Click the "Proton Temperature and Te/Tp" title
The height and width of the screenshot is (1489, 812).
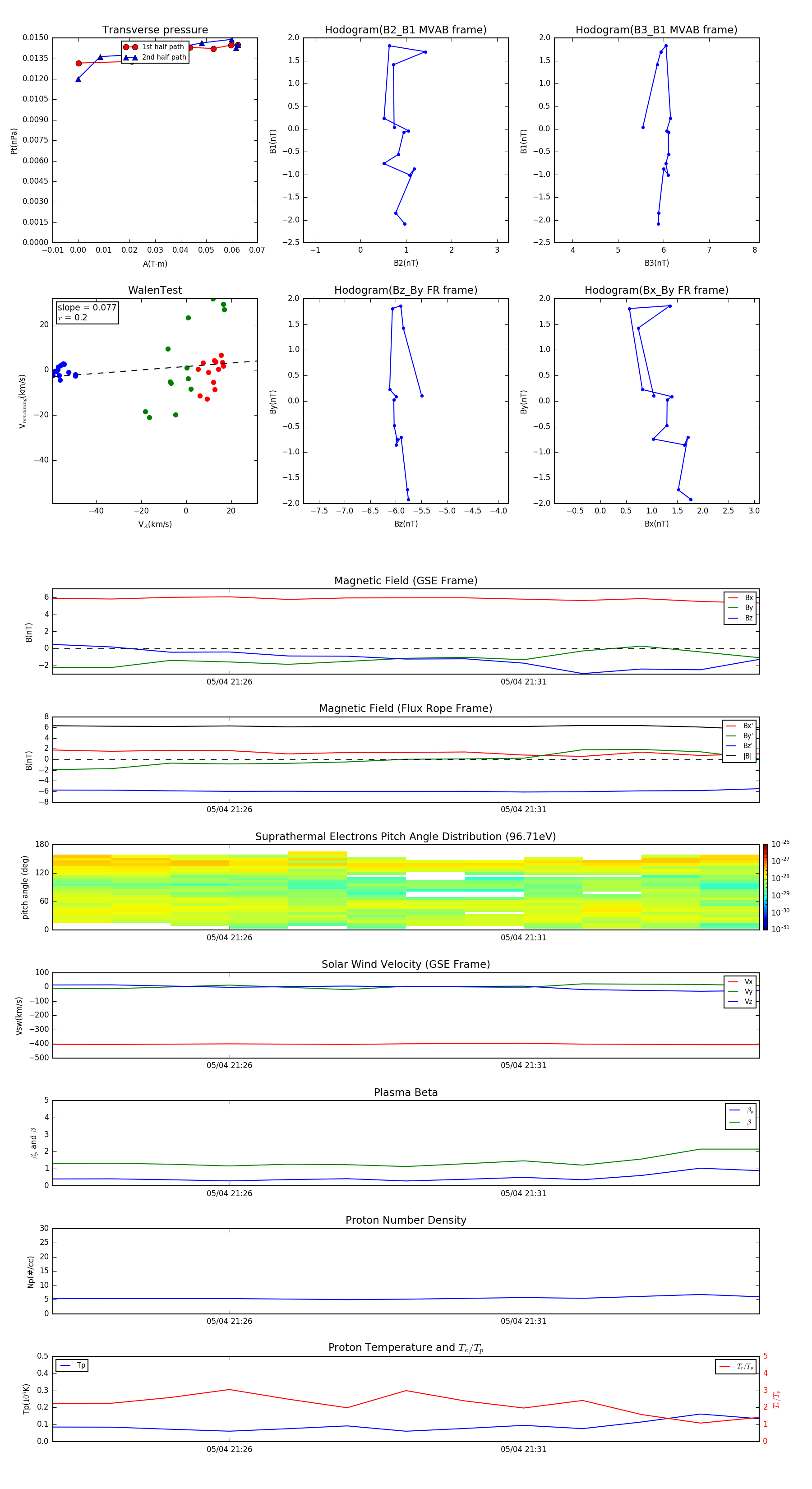pos(406,1347)
